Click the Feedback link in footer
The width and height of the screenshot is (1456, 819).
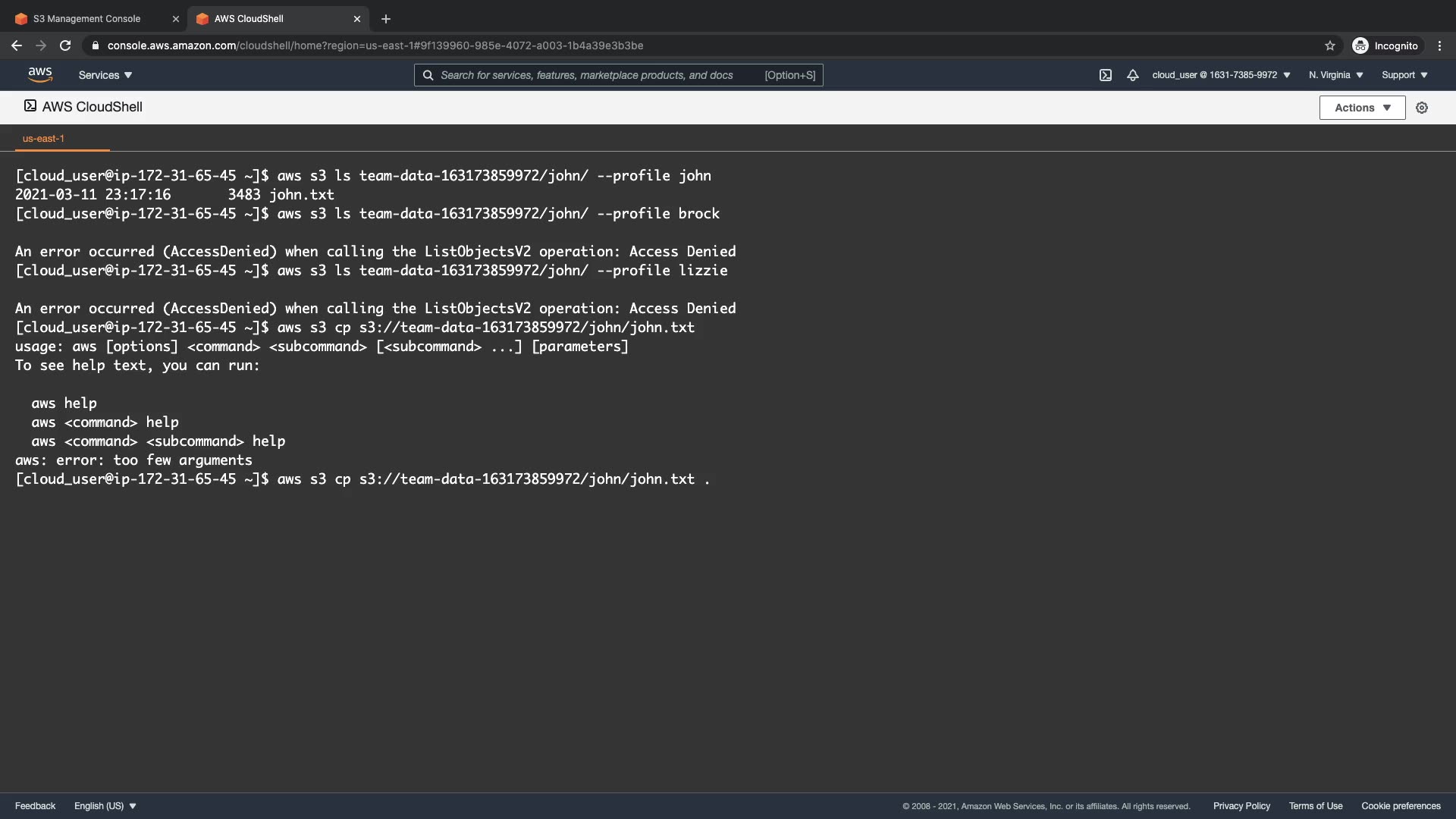tap(35, 806)
